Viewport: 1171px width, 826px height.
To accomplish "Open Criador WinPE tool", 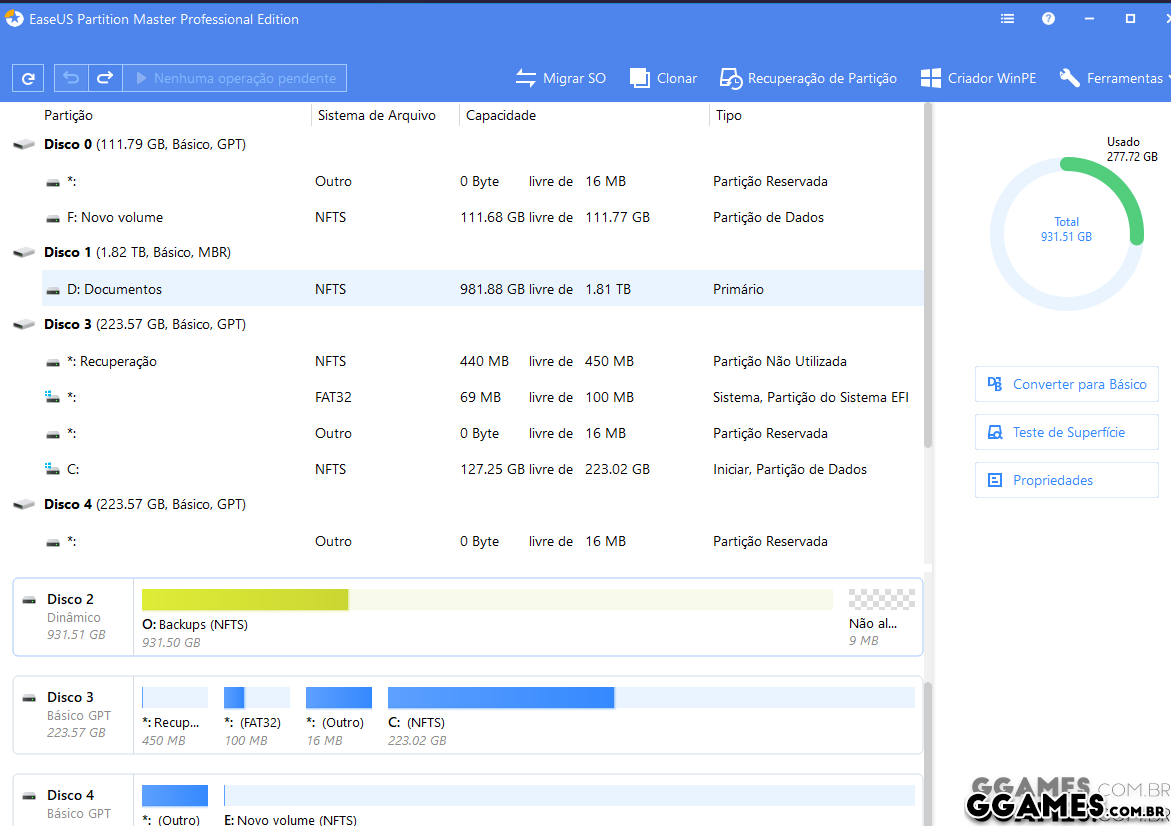I will click(978, 78).
